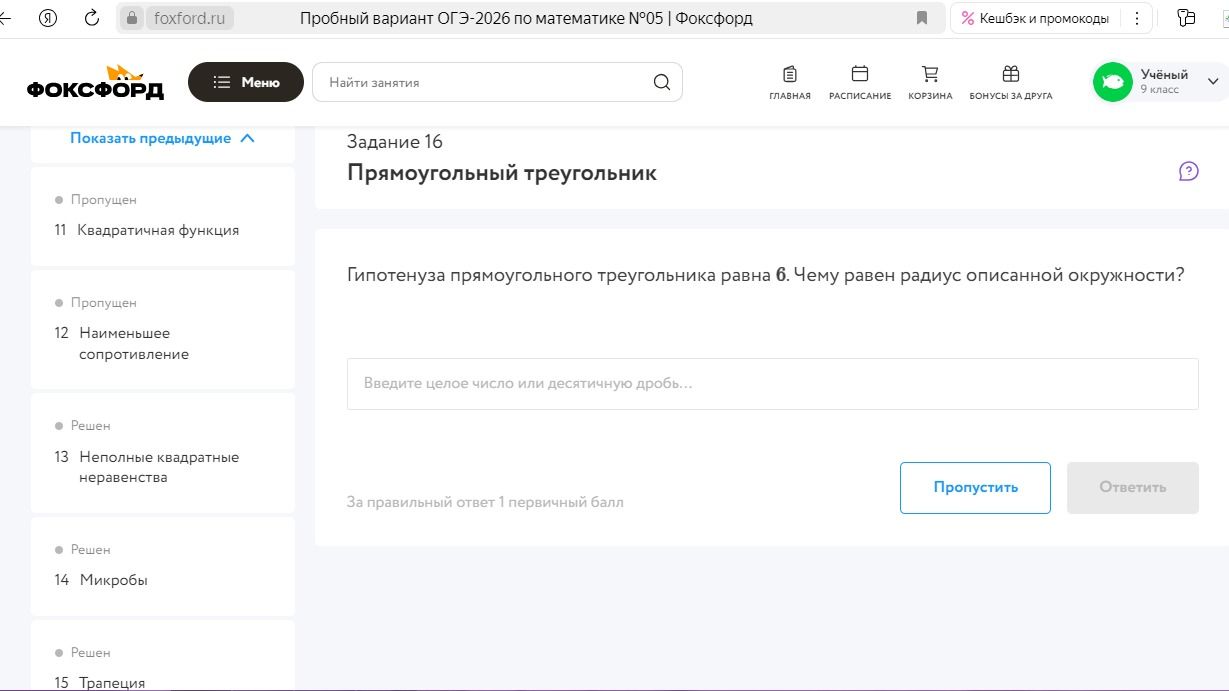The height and width of the screenshot is (691, 1229).
Task: Click the Пропустить button
Action: tap(975, 488)
